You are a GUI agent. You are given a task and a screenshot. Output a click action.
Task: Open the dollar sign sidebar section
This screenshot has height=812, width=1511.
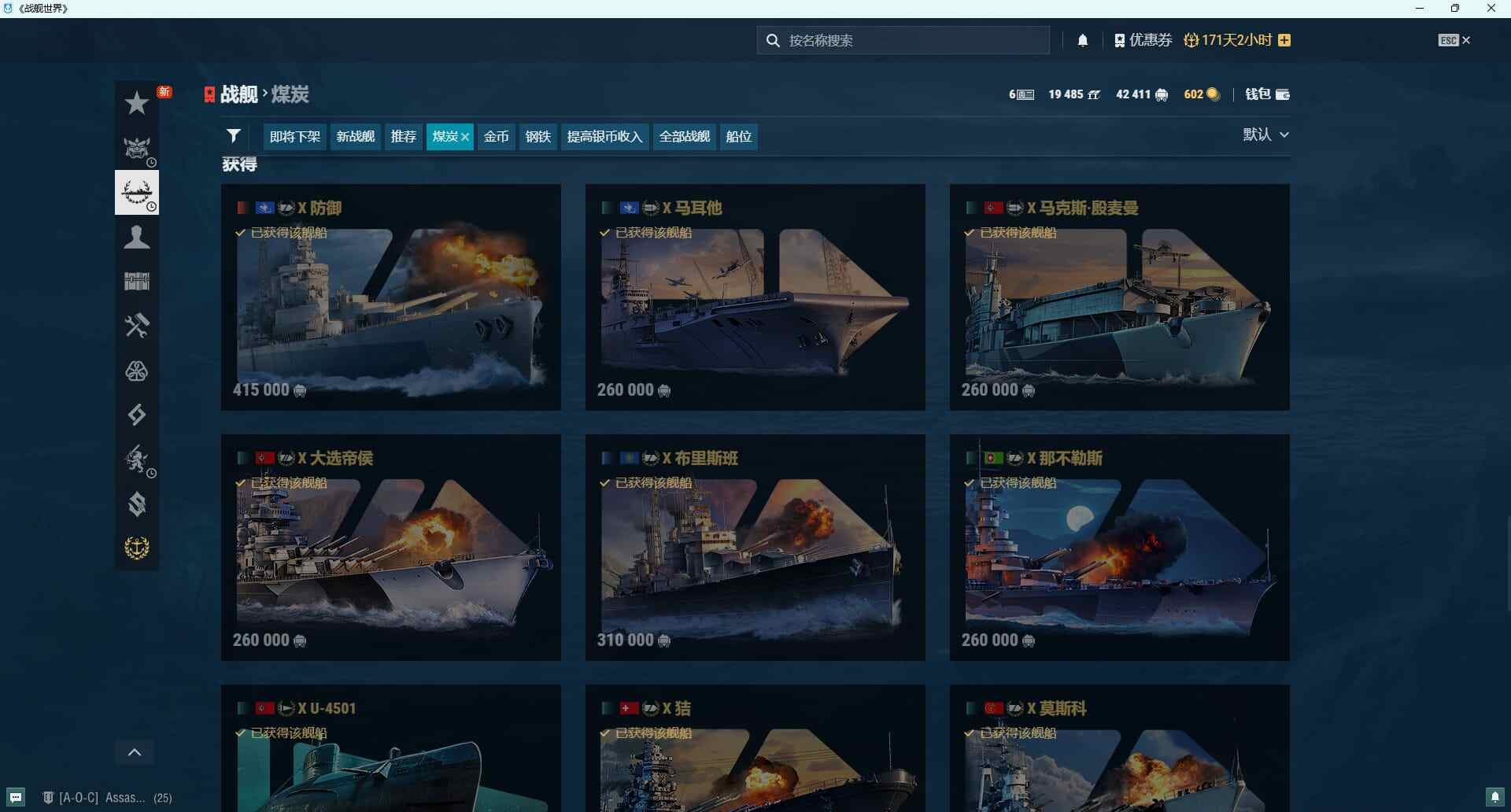tap(137, 504)
